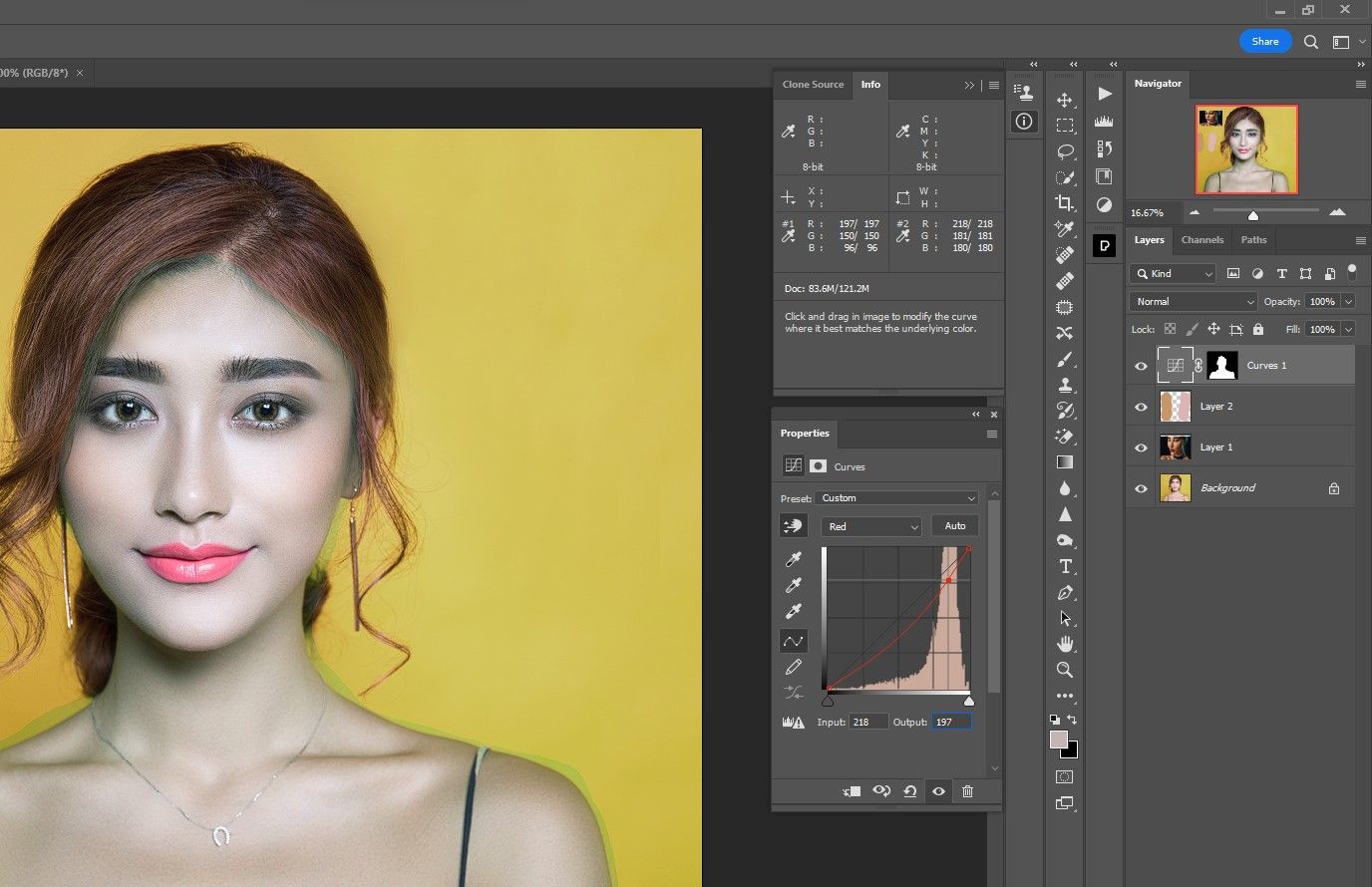Screen dimensions: 1372x887
Task: Switch to the Clone Source tab
Action: pos(813,85)
